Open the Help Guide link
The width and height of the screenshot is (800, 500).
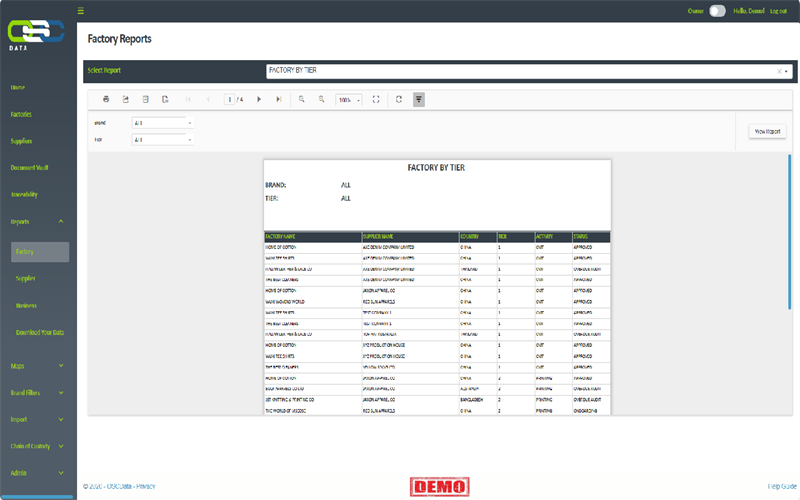click(783, 486)
